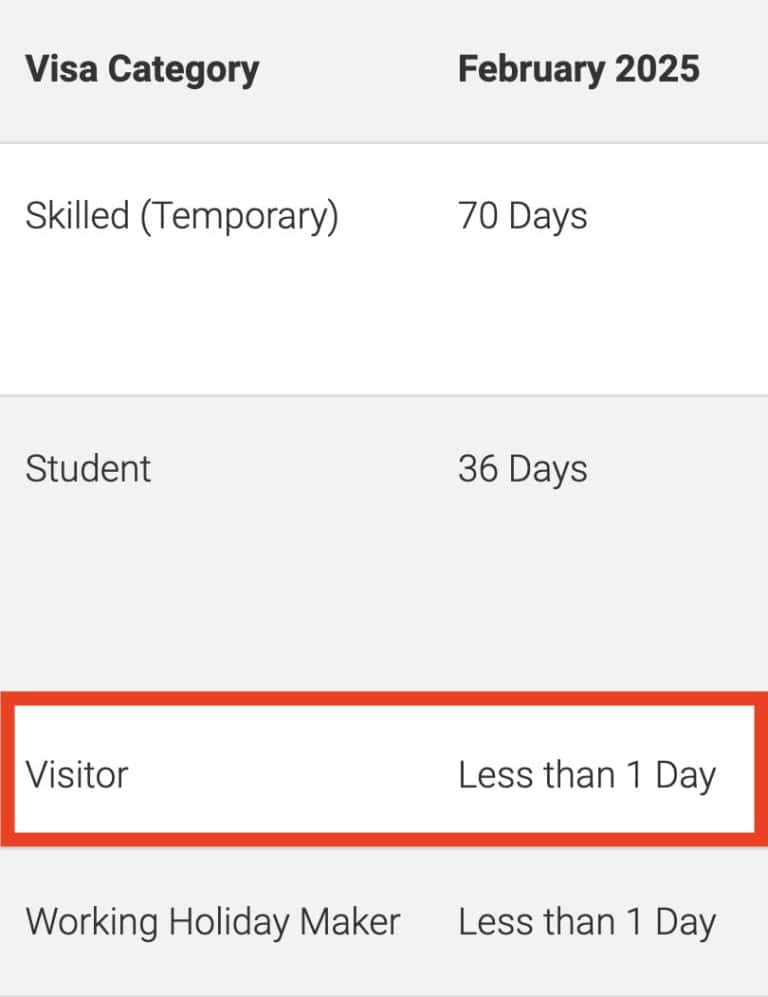Click the word "Maker" in last row

[x=354, y=921]
